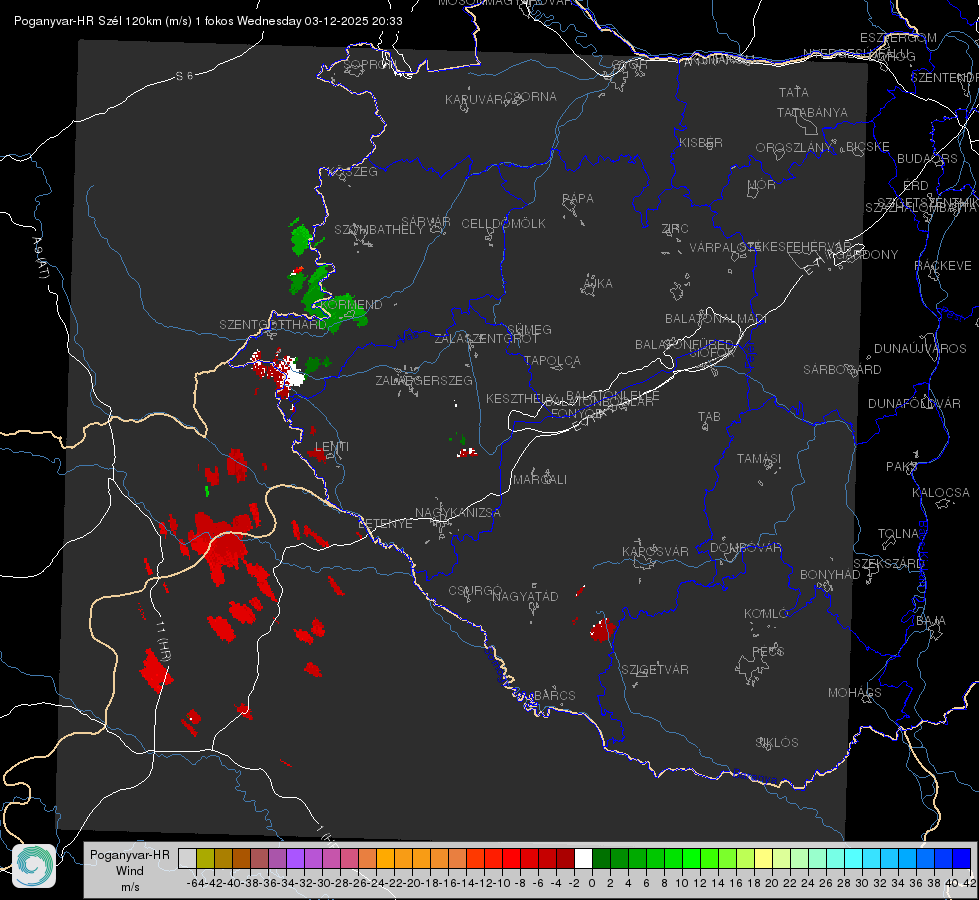Click the 'TAPOLCA' city label

point(553,360)
